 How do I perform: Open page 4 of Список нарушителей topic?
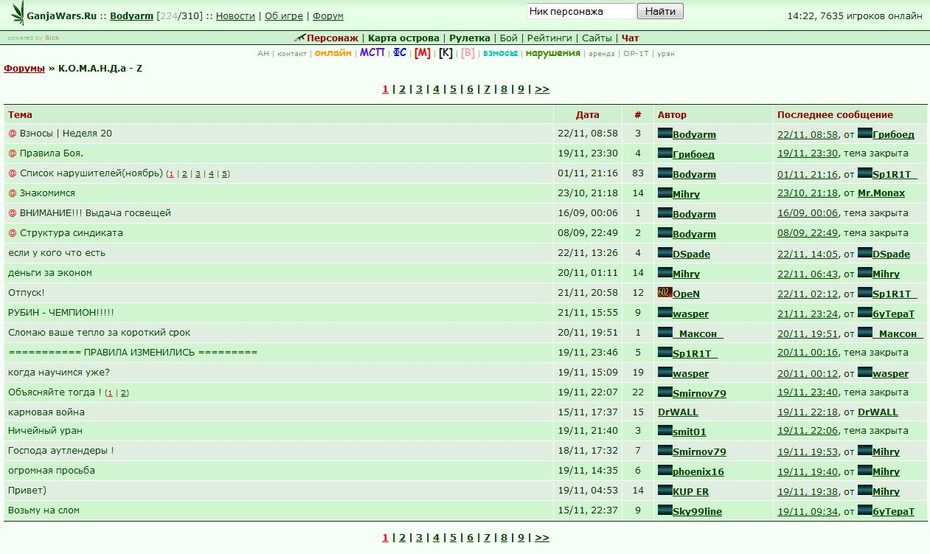pos(211,174)
